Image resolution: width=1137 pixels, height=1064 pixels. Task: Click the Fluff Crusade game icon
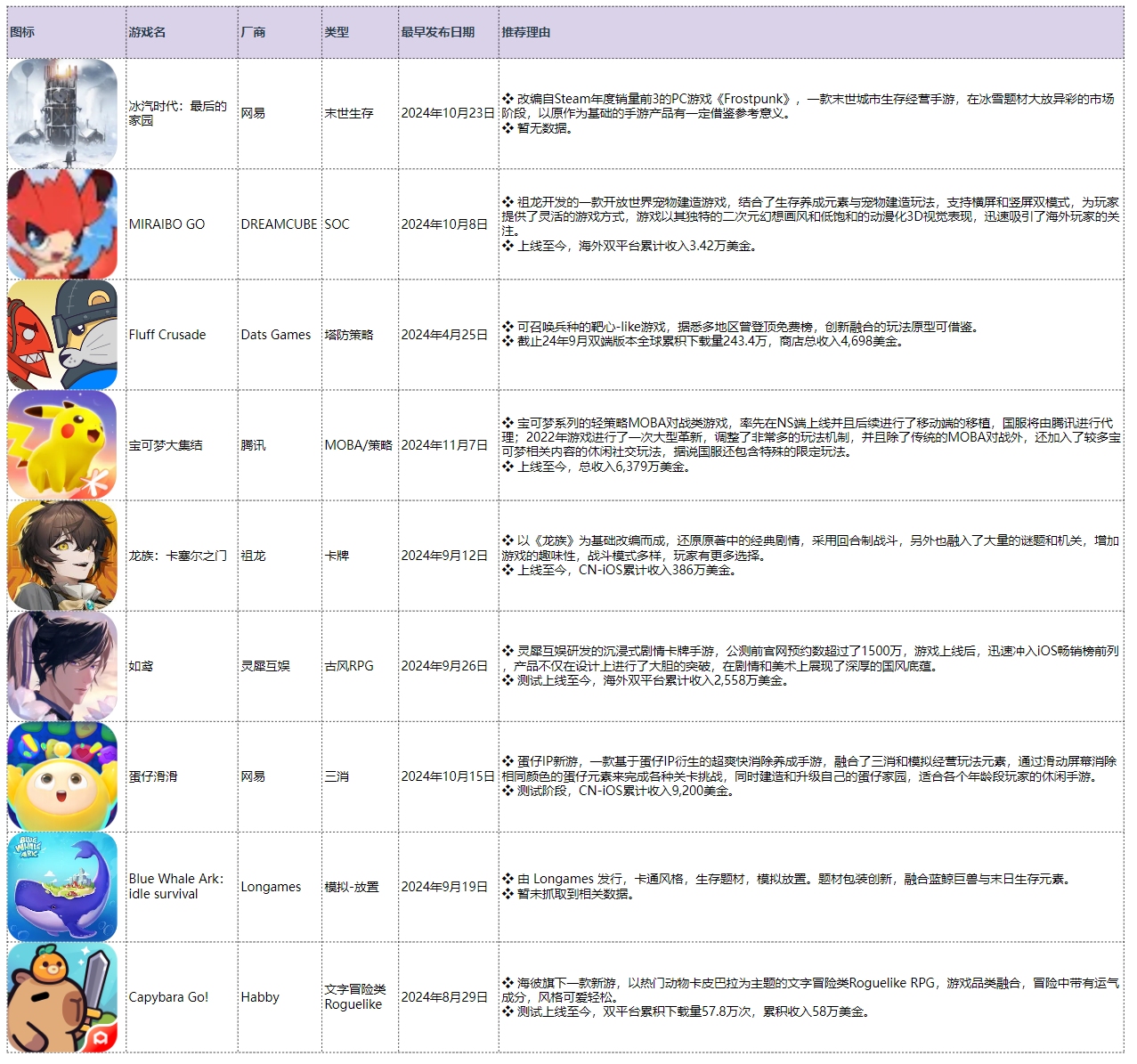(x=62, y=335)
